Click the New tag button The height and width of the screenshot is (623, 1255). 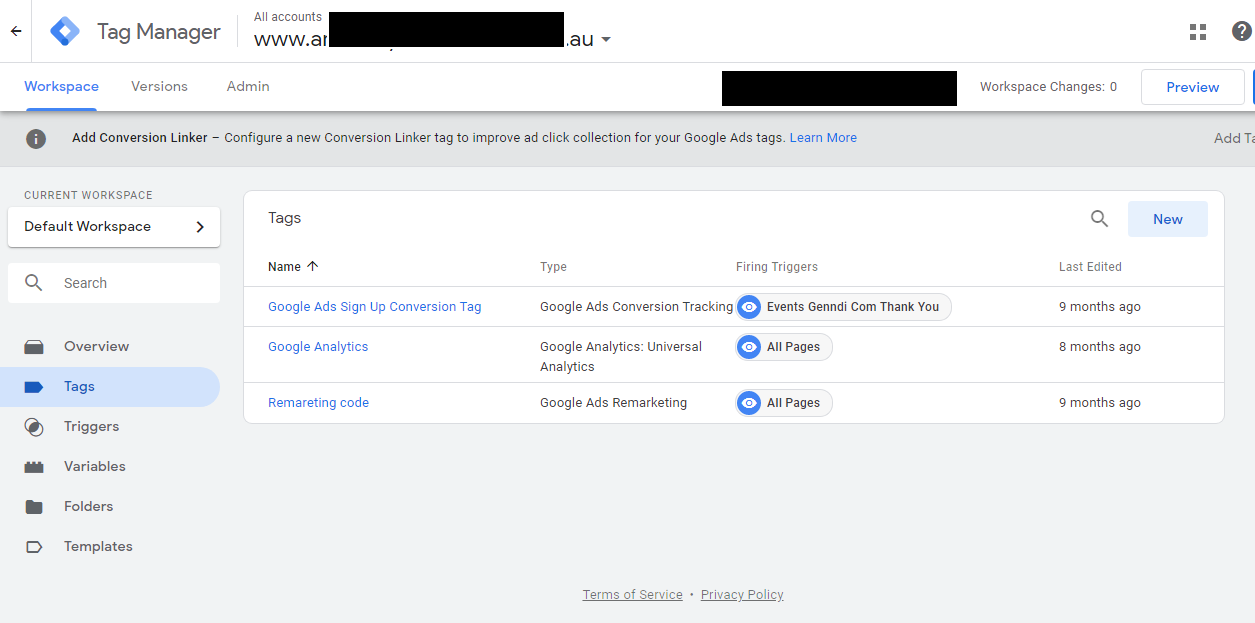[1167, 219]
